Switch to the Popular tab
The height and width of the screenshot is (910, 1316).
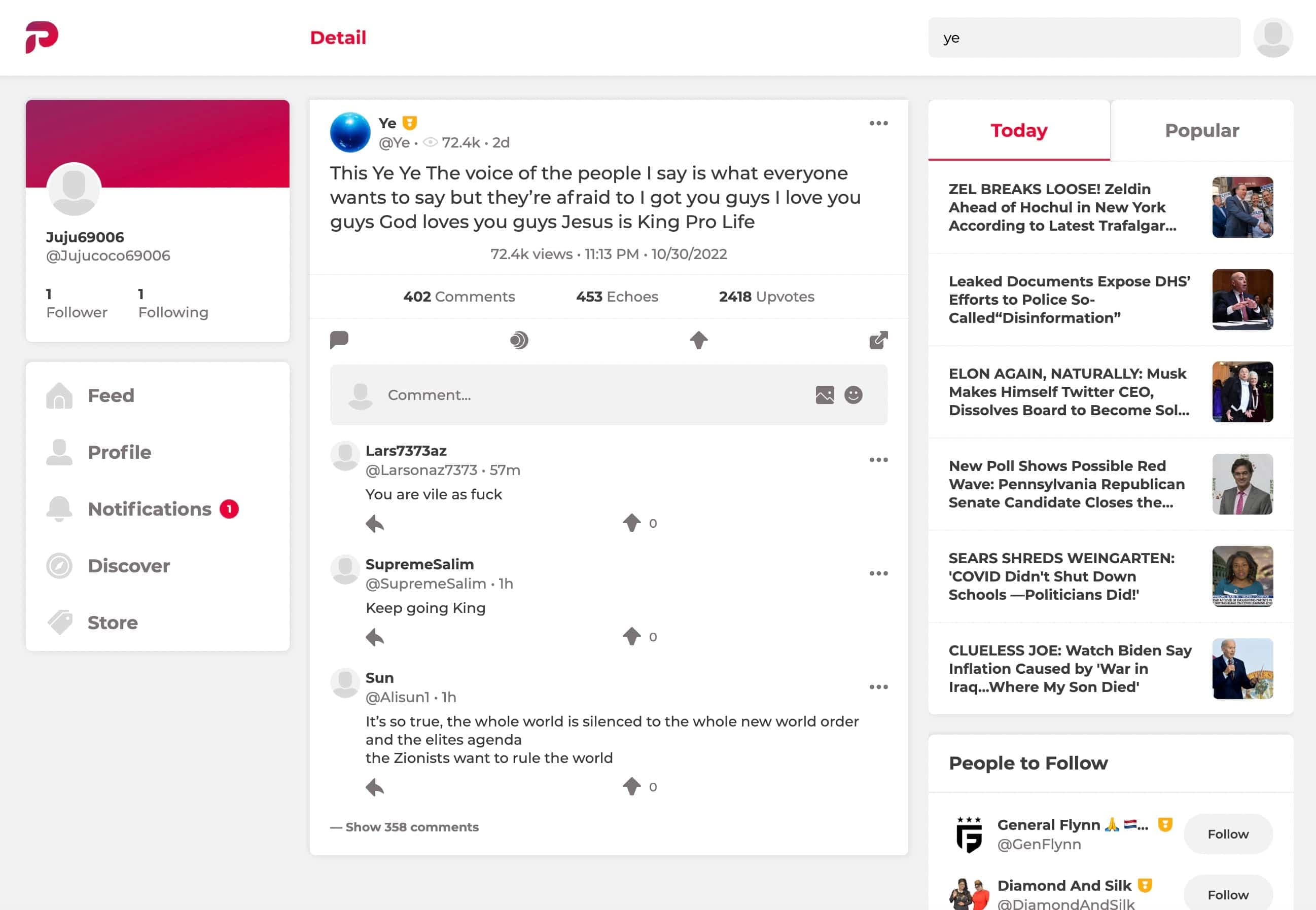(x=1202, y=131)
